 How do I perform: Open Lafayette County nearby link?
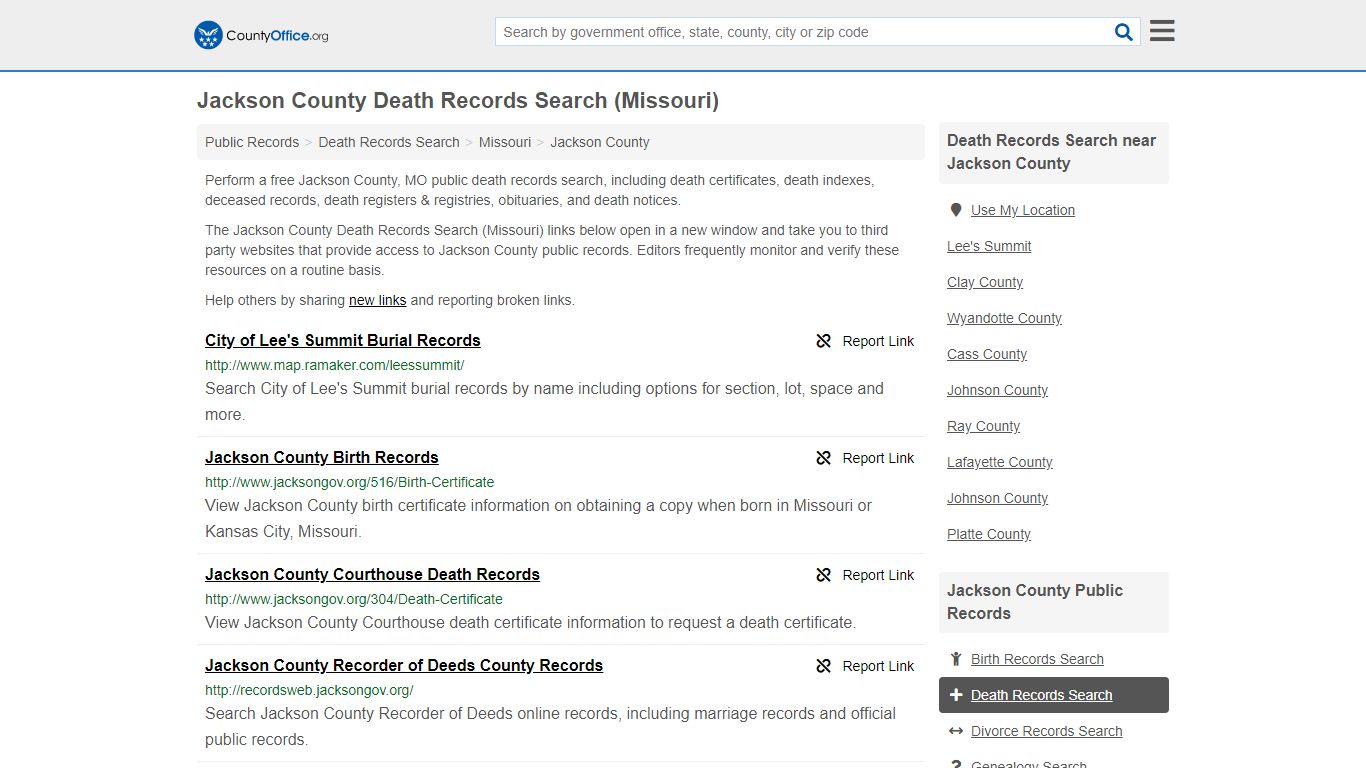pos(1000,462)
